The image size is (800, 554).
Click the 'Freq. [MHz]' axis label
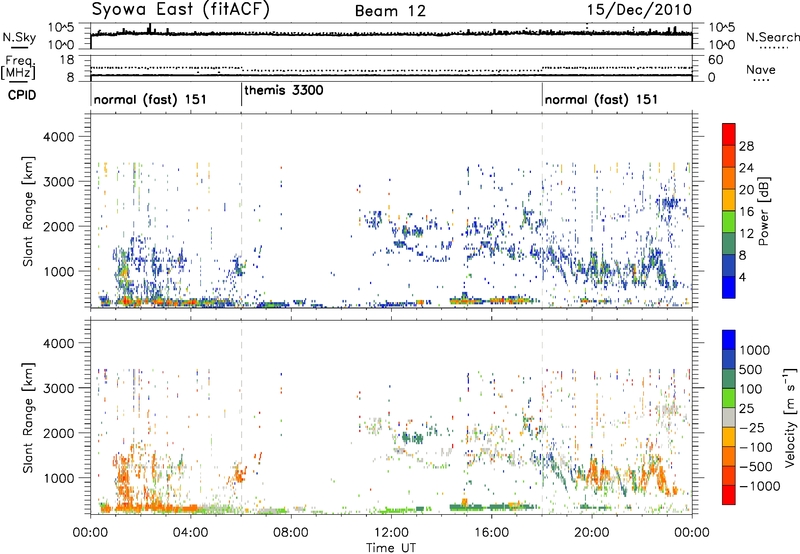point(18,67)
